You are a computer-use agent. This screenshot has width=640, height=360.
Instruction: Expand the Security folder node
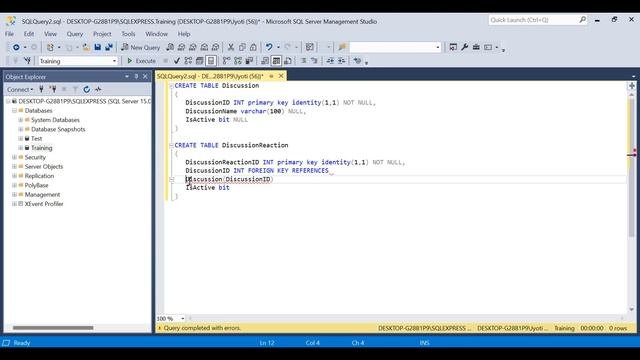pos(14,157)
